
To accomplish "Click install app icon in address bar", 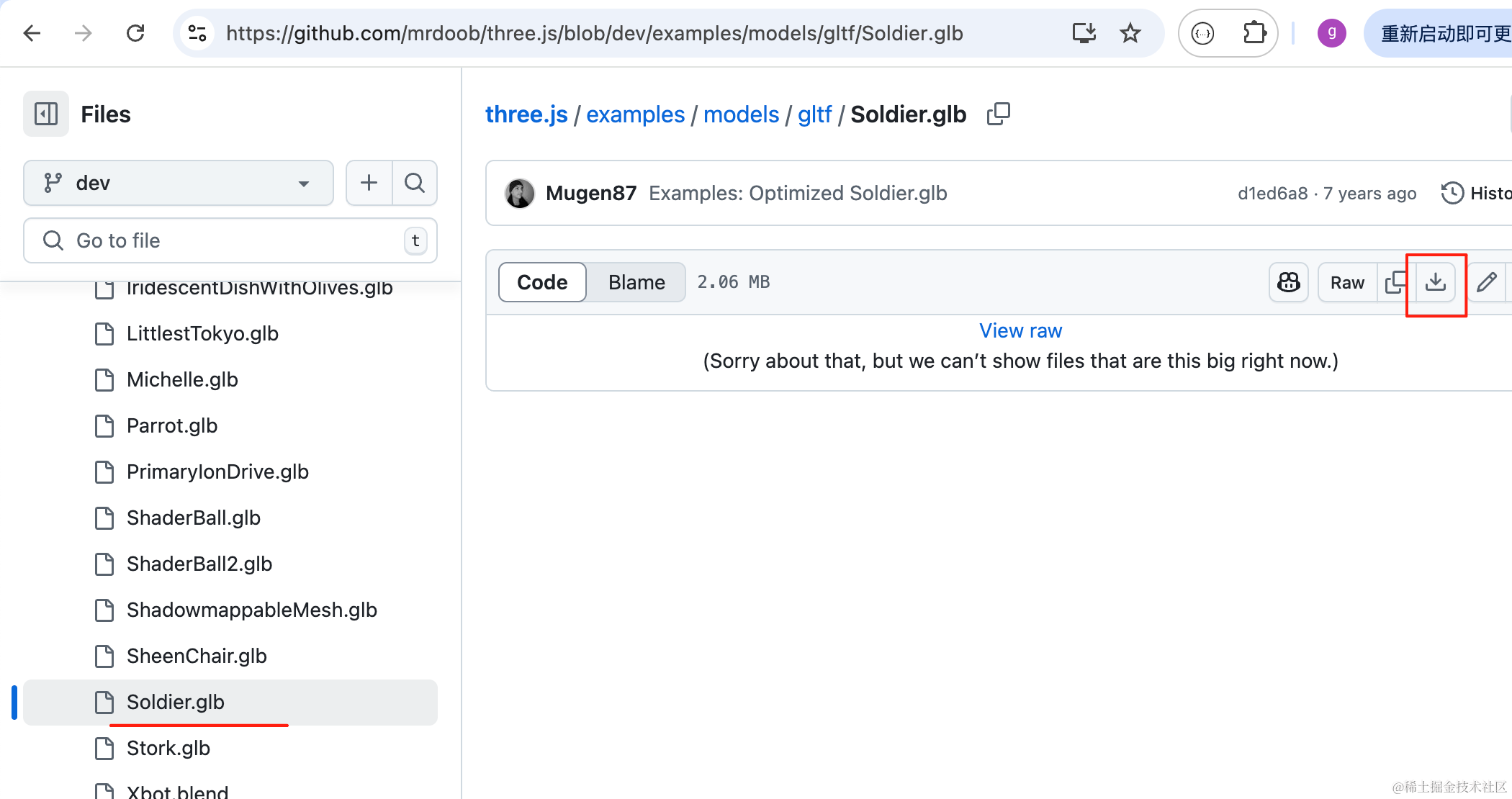I will tap(1084, 33).
